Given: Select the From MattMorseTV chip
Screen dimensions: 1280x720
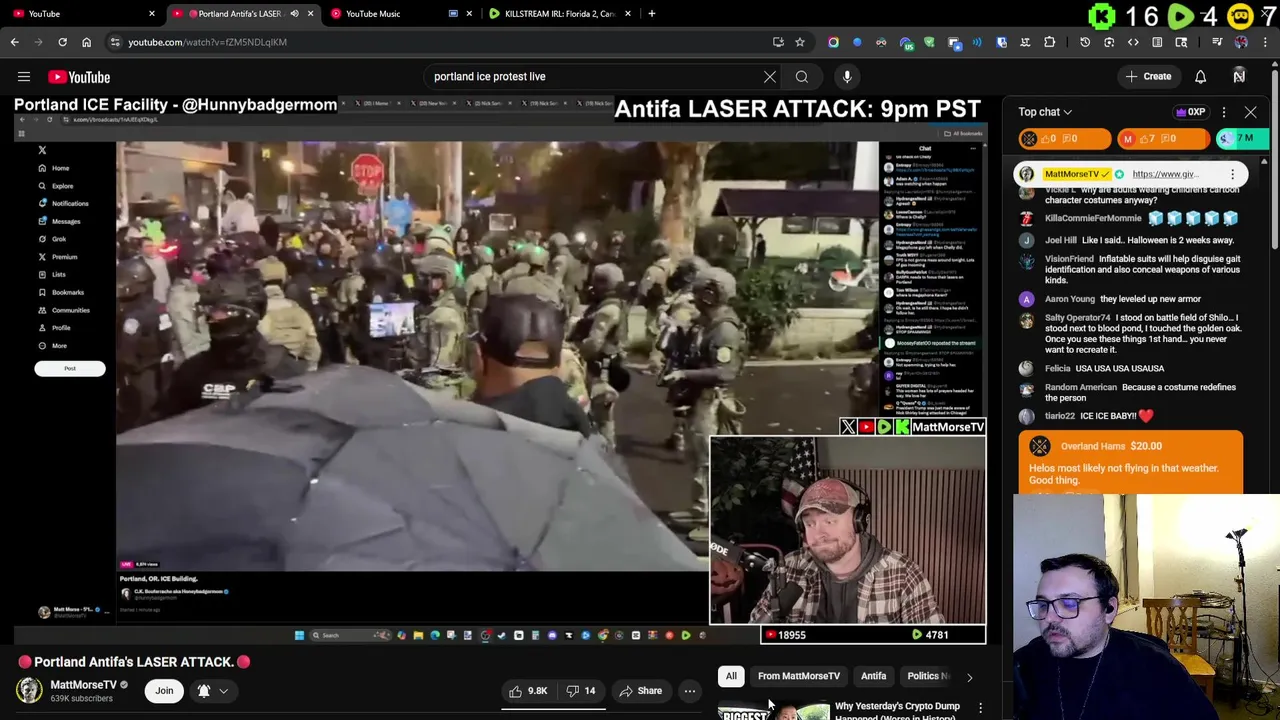Looking at the screenshot, I should click(799, 676).
